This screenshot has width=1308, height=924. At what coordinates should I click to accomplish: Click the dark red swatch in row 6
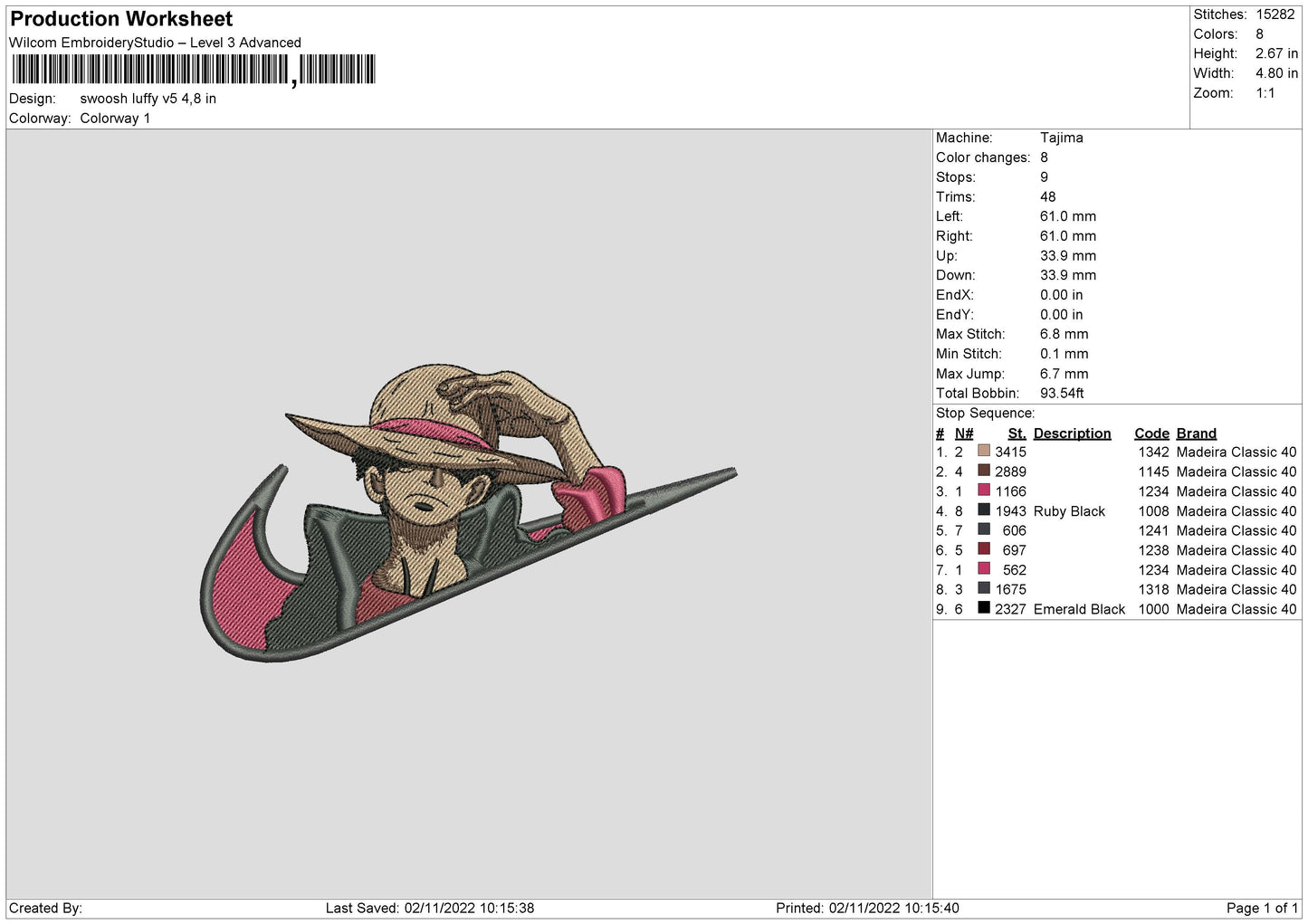tap(984, 549)
